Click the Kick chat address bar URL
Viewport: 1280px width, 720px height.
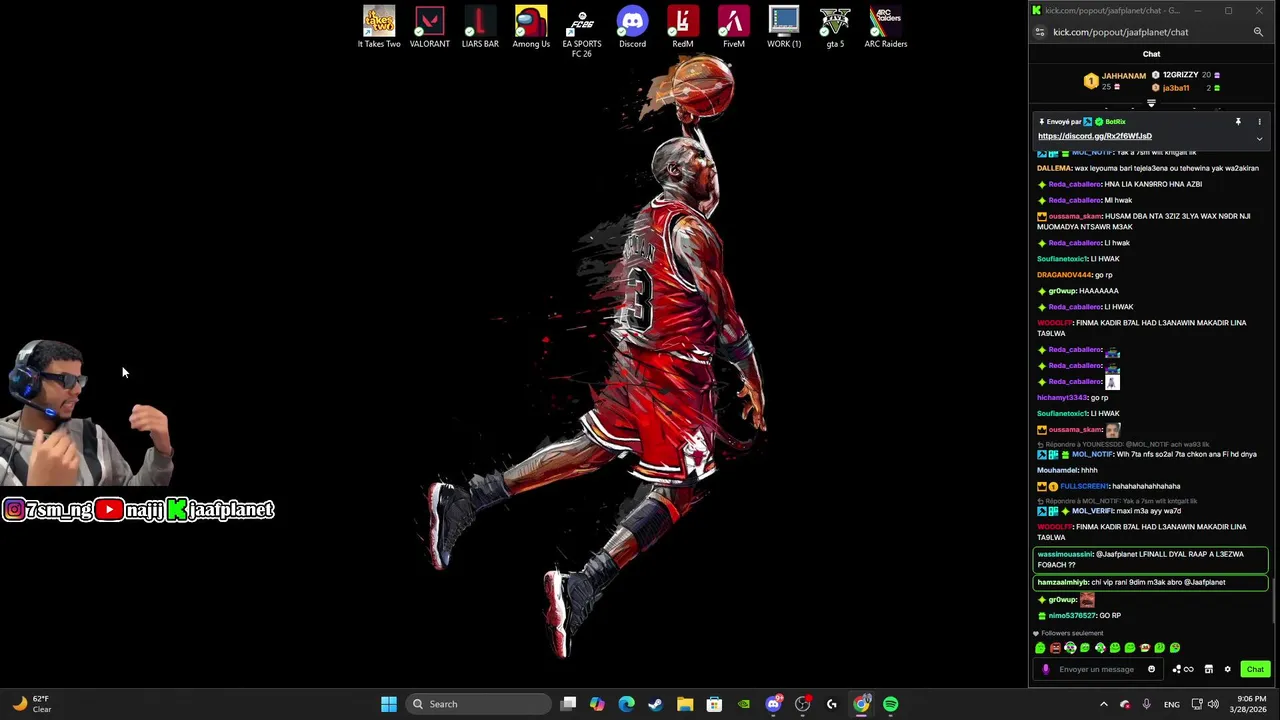coord(1120,32)
